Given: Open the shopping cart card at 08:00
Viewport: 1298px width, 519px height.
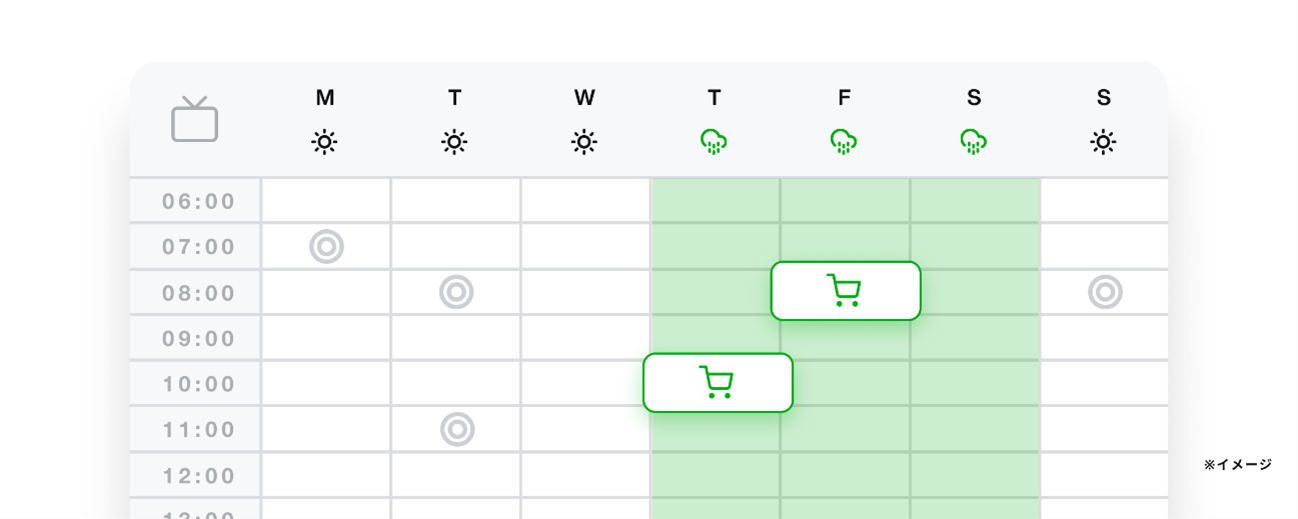Looking at the screenshot, I should 845,291.
